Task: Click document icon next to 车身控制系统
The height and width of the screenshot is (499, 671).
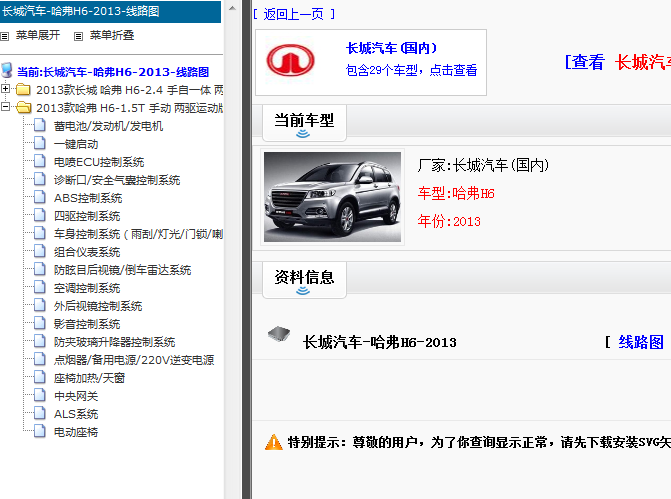Action: 40,233
